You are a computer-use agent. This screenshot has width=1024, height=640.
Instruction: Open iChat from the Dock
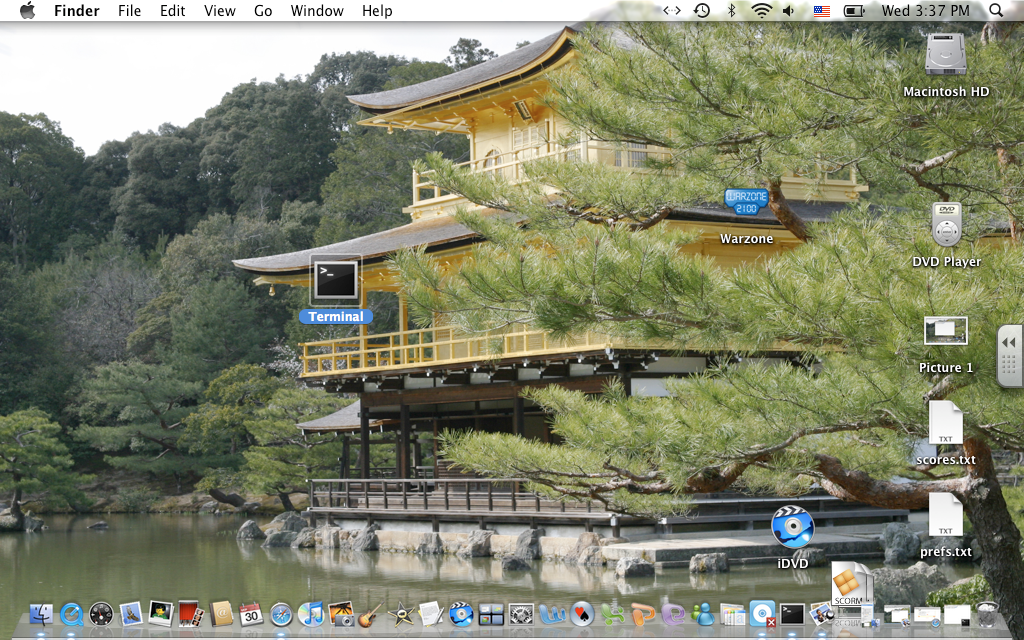(x=703, y=616)
